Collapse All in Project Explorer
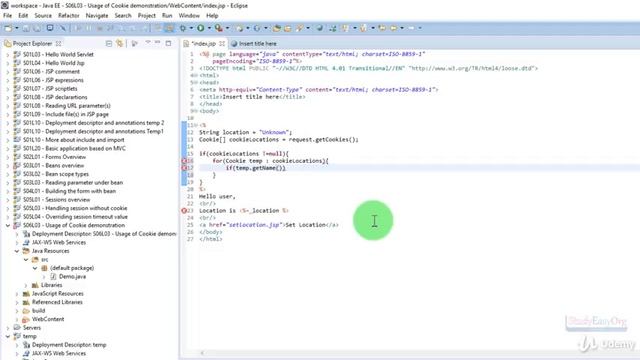 [x=109, y=43]
